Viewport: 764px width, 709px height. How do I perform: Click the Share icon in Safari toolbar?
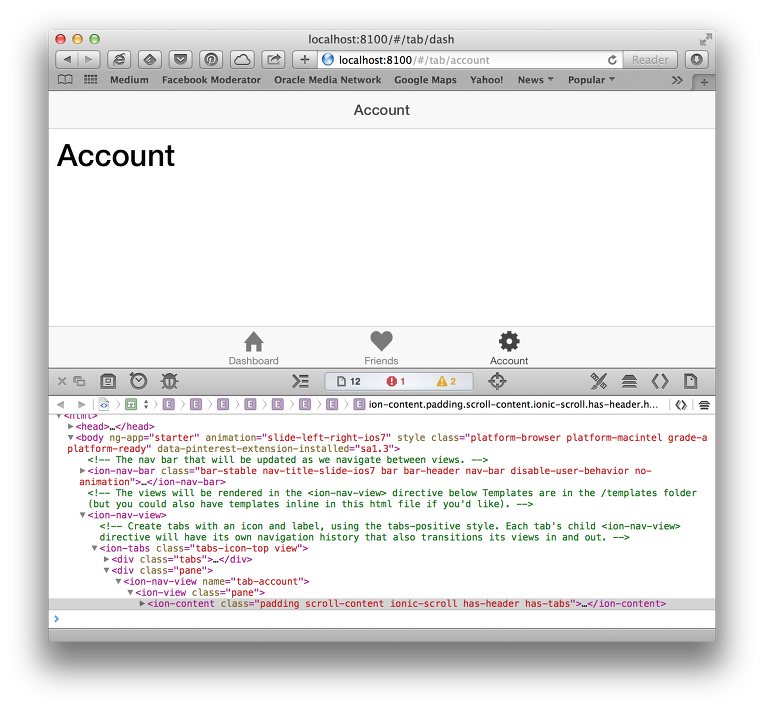(273, 60)
